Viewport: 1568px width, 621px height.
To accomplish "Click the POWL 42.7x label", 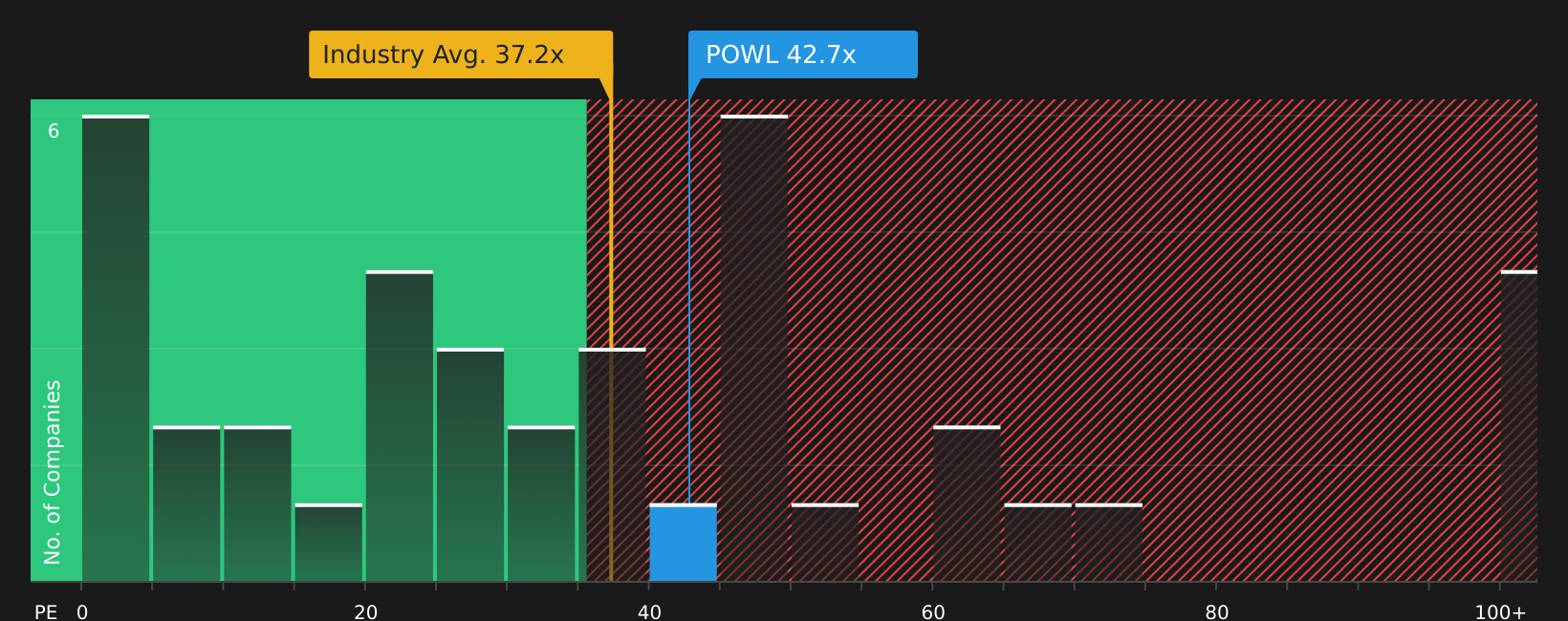I will pyautogui.click(x=802, y=54).
